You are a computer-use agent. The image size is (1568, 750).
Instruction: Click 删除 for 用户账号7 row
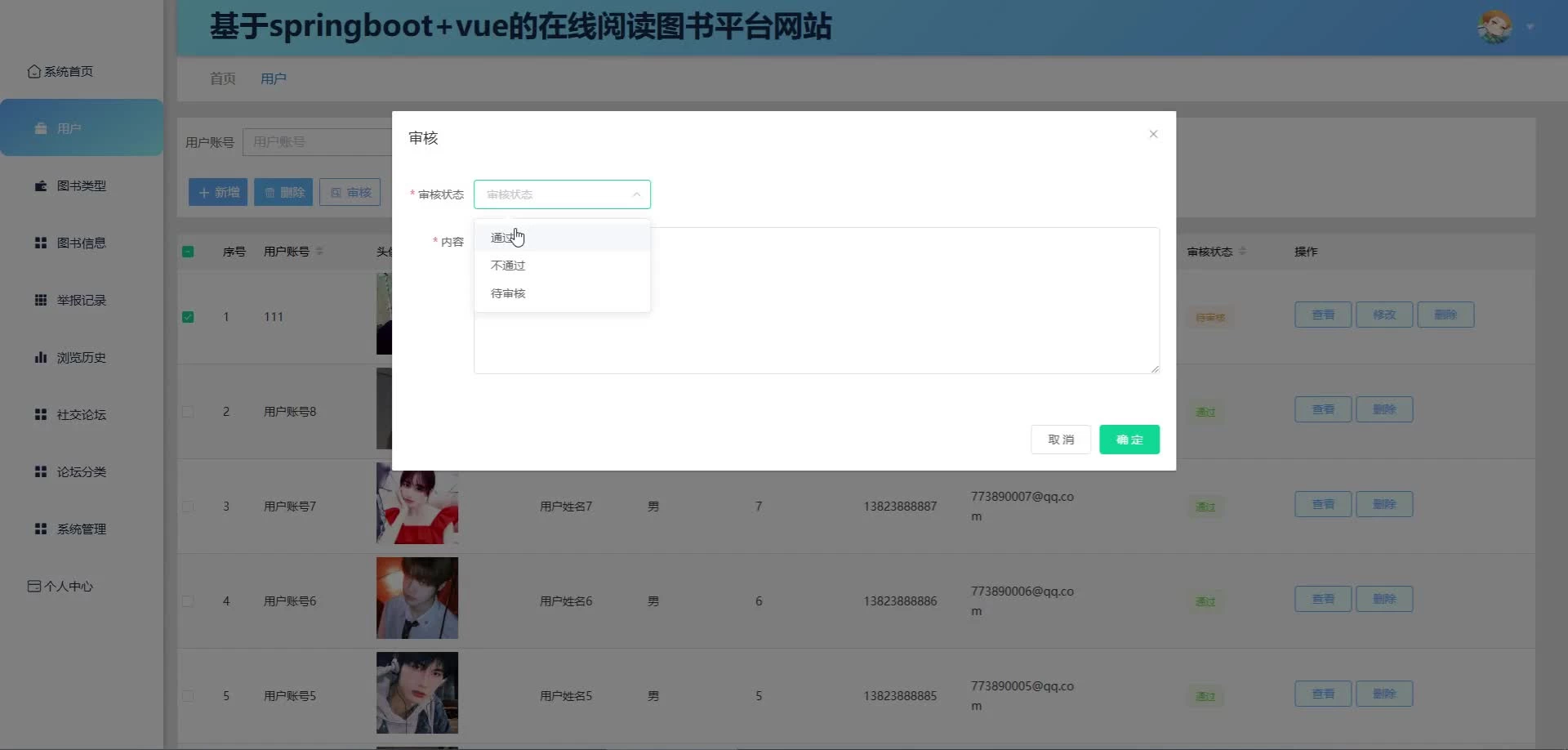(1384, 504)
